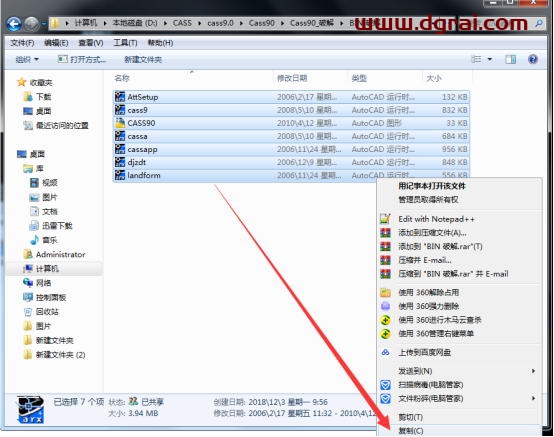Click the 回收站 recycle bin icon
The width and height of the screenshot is (554, 437).
pyautogui.click(x=28, y=312)
